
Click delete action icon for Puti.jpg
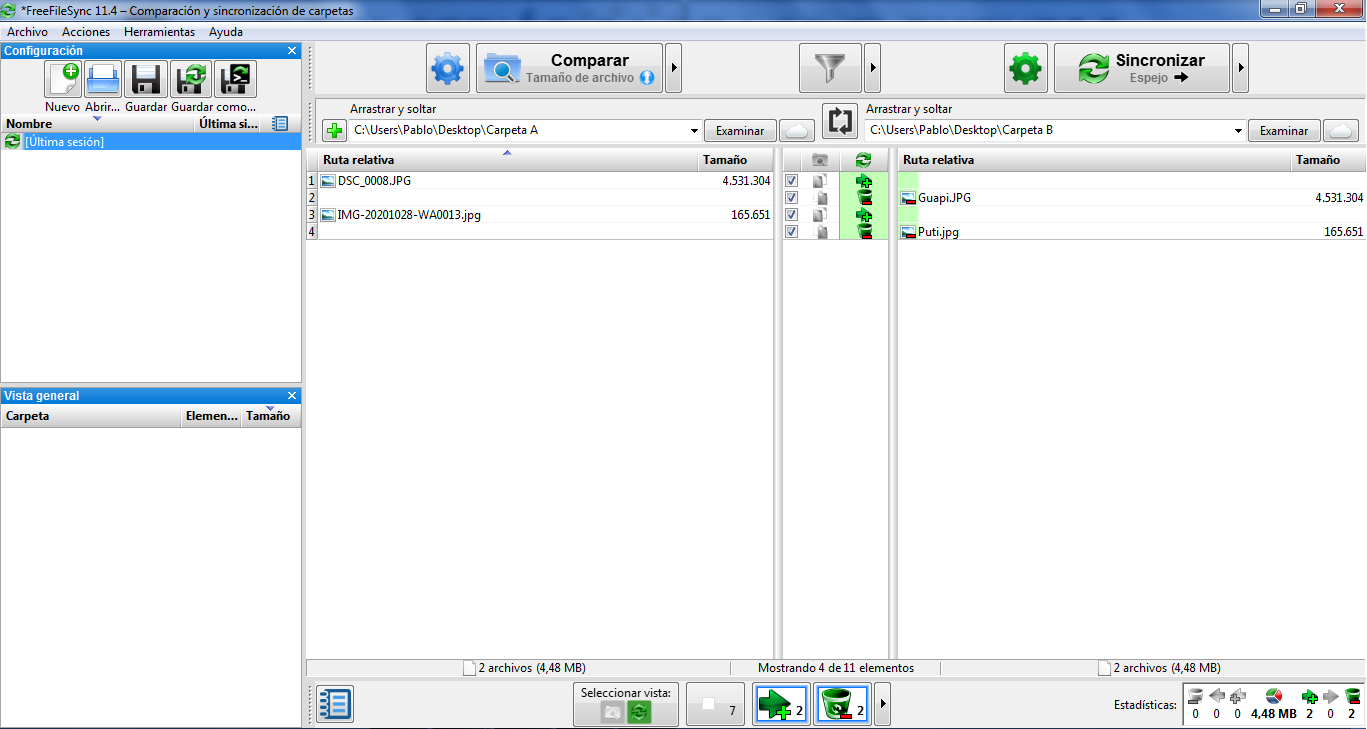(x=864, y=232)
